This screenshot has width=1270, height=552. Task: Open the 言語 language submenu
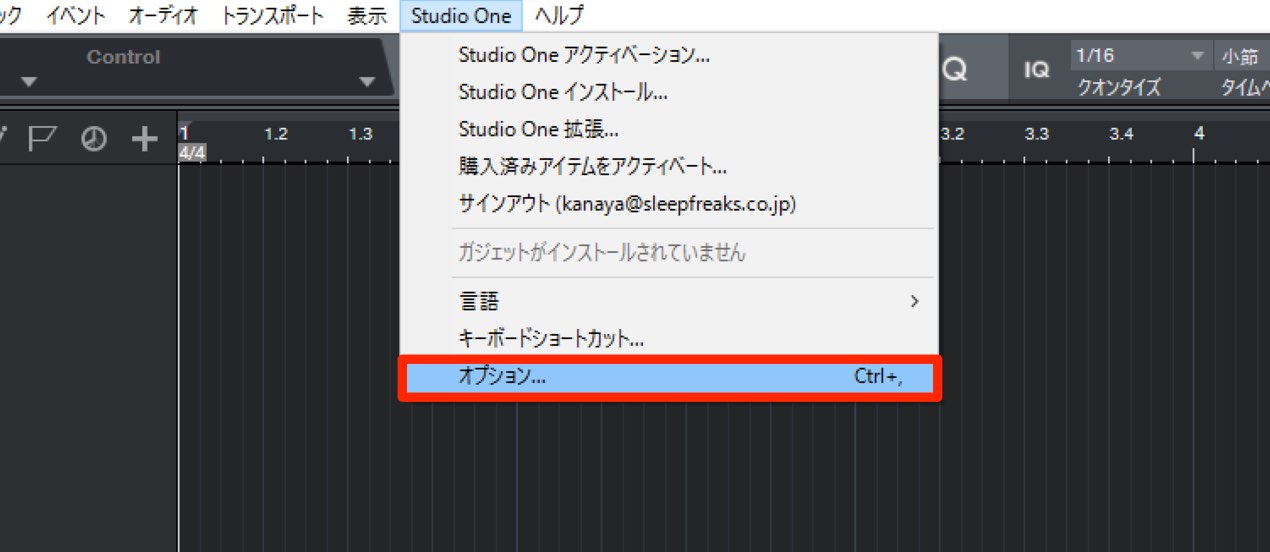pyautogui.click(x=668, y=301)
